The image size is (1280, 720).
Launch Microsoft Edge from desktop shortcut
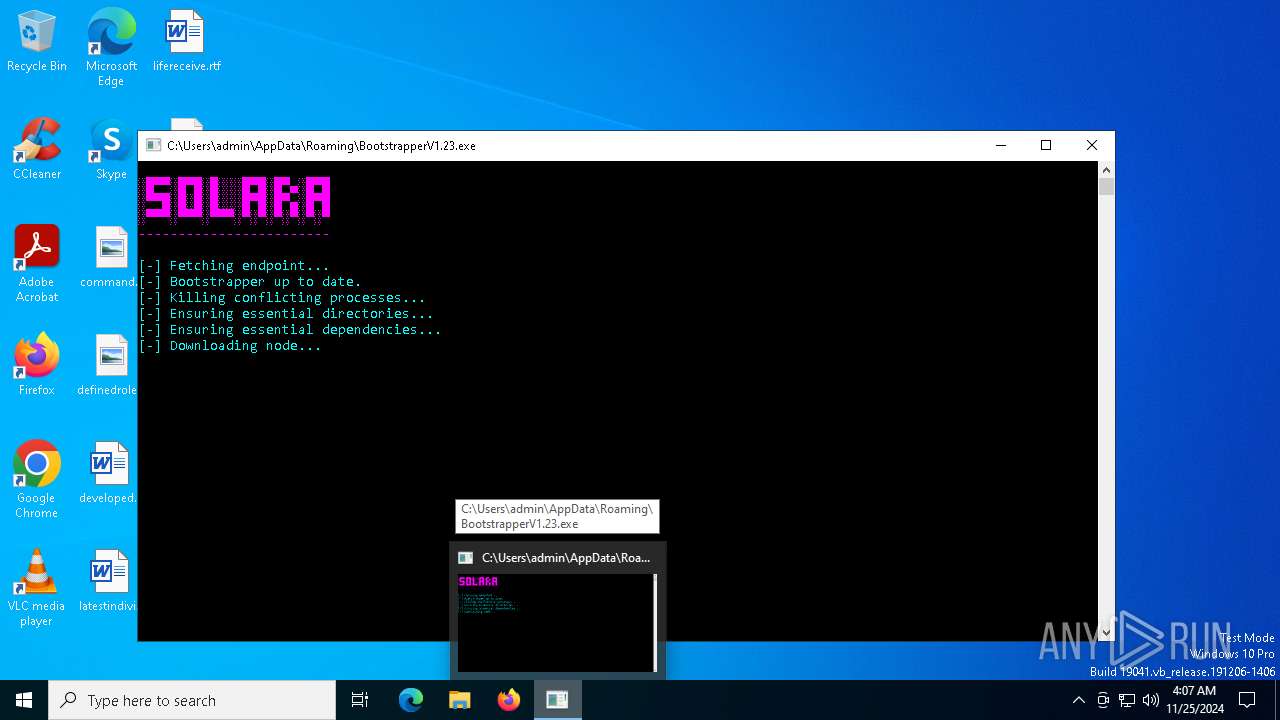(111, 47)
